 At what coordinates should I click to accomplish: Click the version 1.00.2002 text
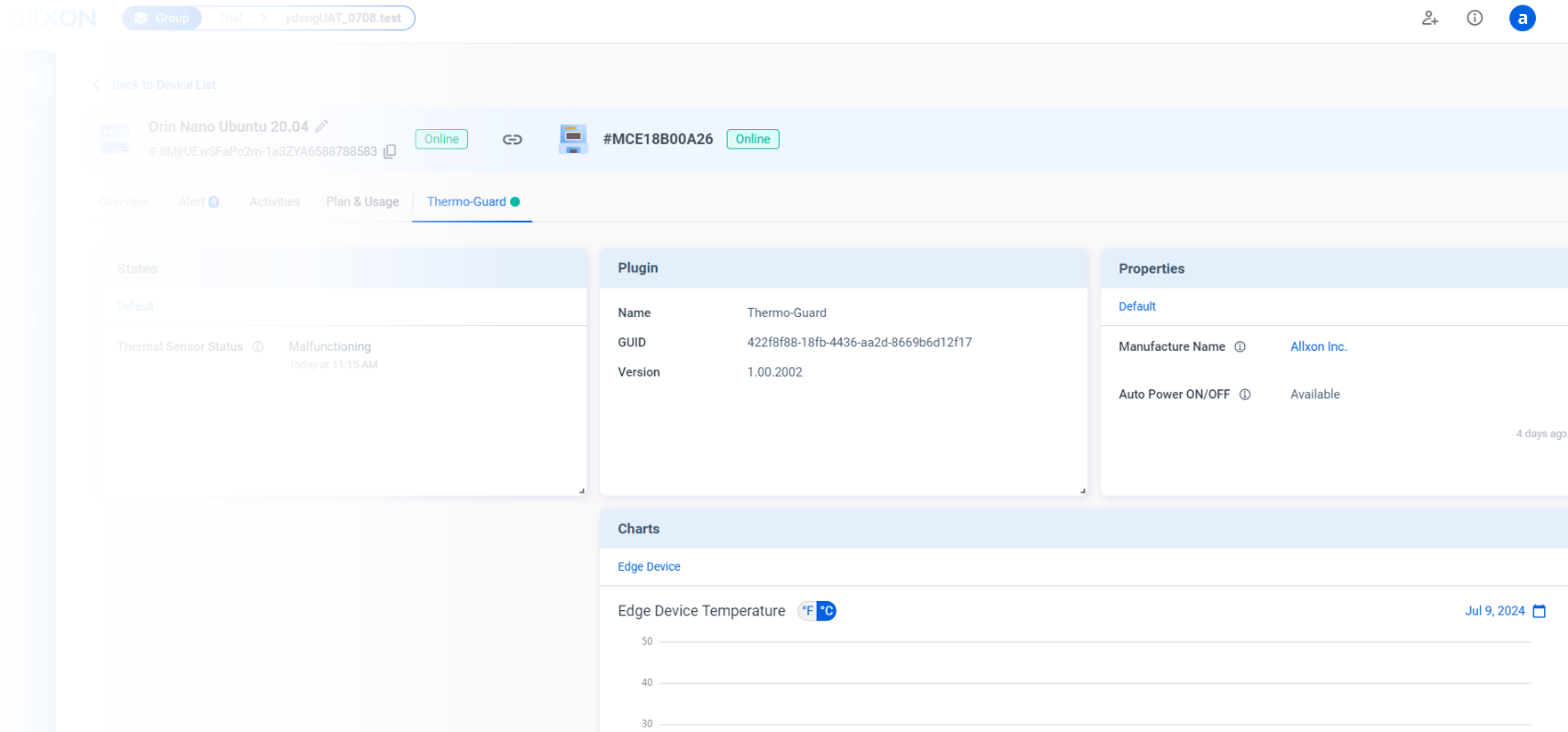pos(774,372)
